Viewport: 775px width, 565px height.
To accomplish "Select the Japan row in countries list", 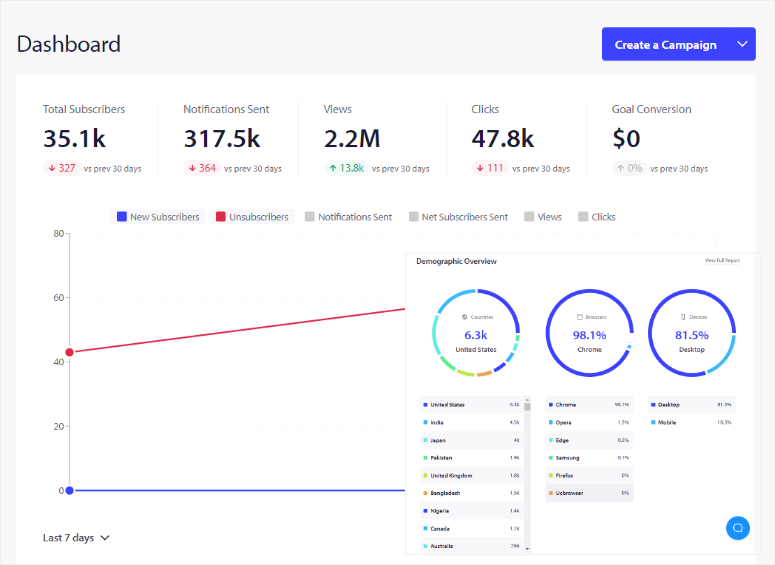I will 472,440.
